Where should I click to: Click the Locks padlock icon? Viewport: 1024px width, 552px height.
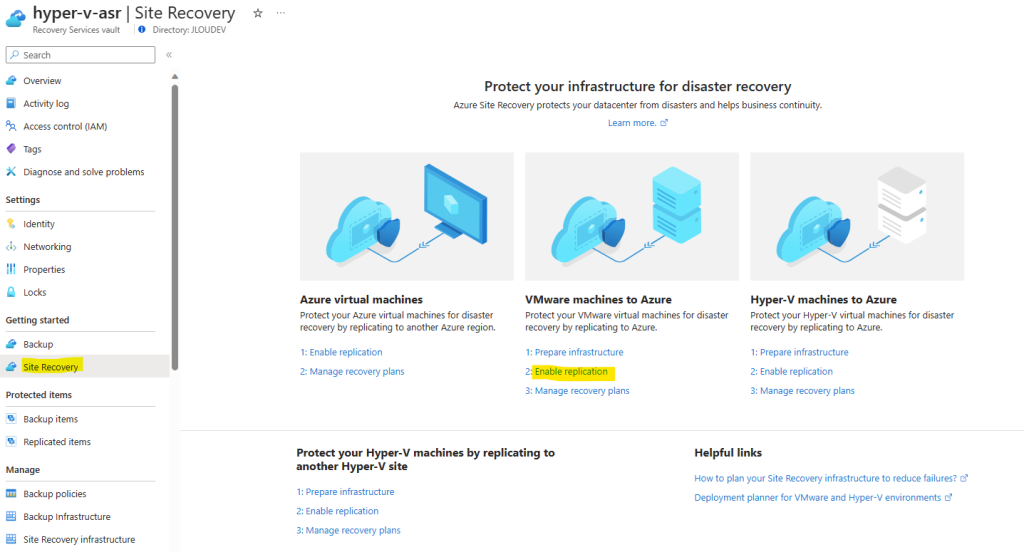[x=11, y=292]
